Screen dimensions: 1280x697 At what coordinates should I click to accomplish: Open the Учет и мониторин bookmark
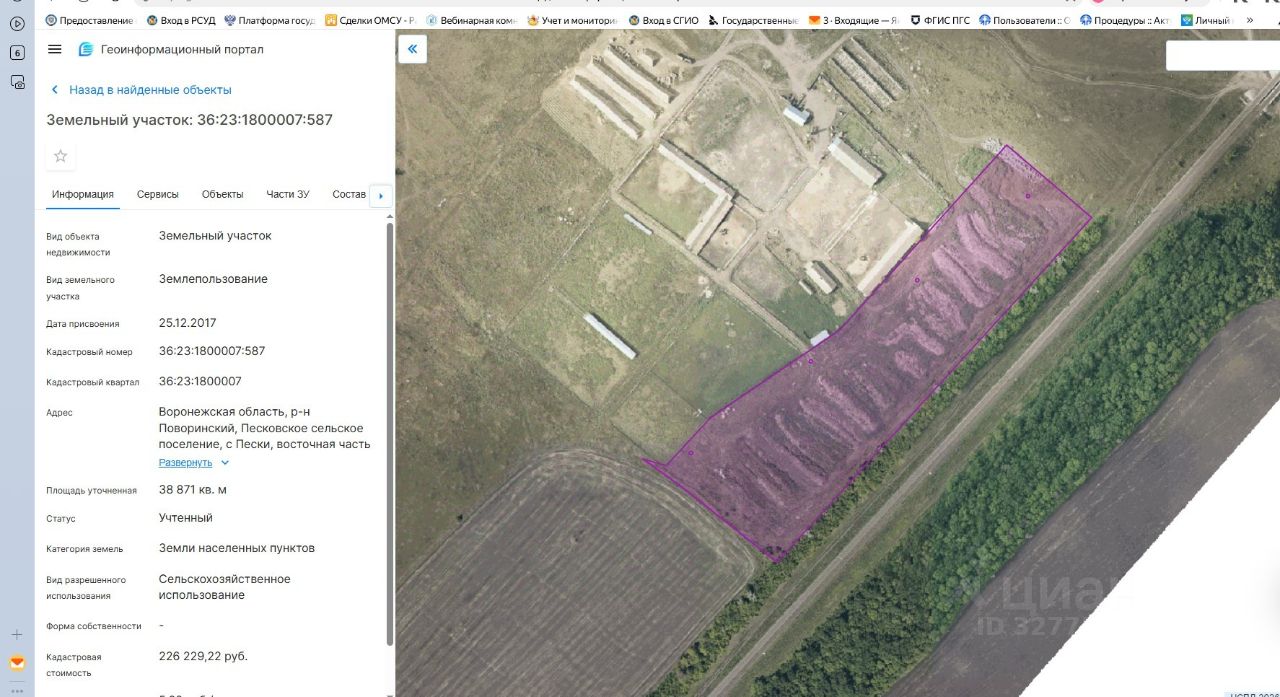coord(573,20)
